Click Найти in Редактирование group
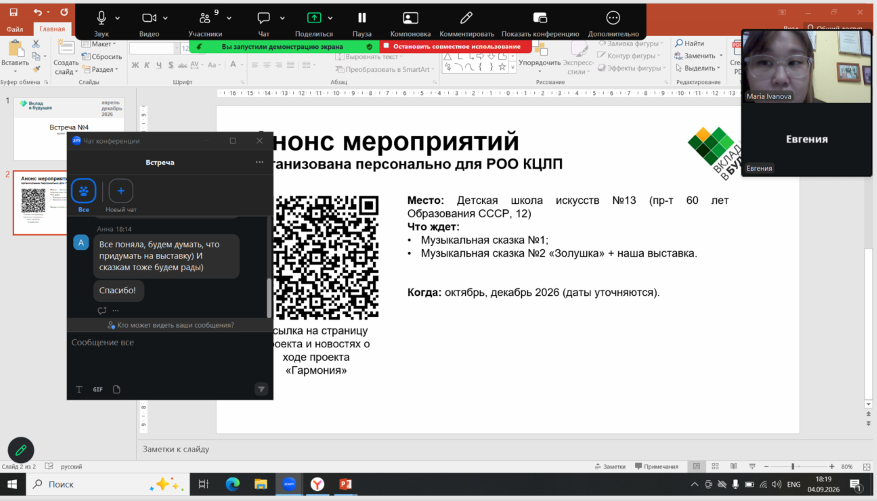The image size is (877, 501). pyautogui.click(x=690, y=43)
